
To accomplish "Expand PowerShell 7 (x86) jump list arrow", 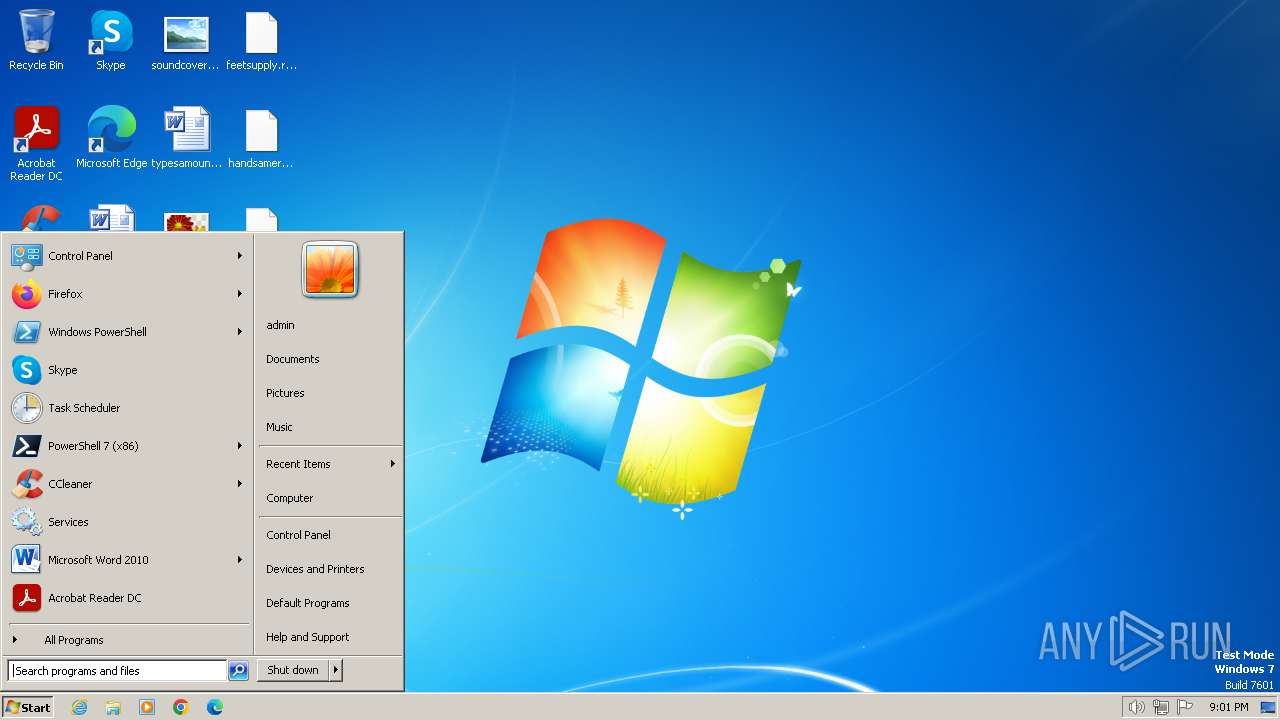I will click(x=240, y=446).
